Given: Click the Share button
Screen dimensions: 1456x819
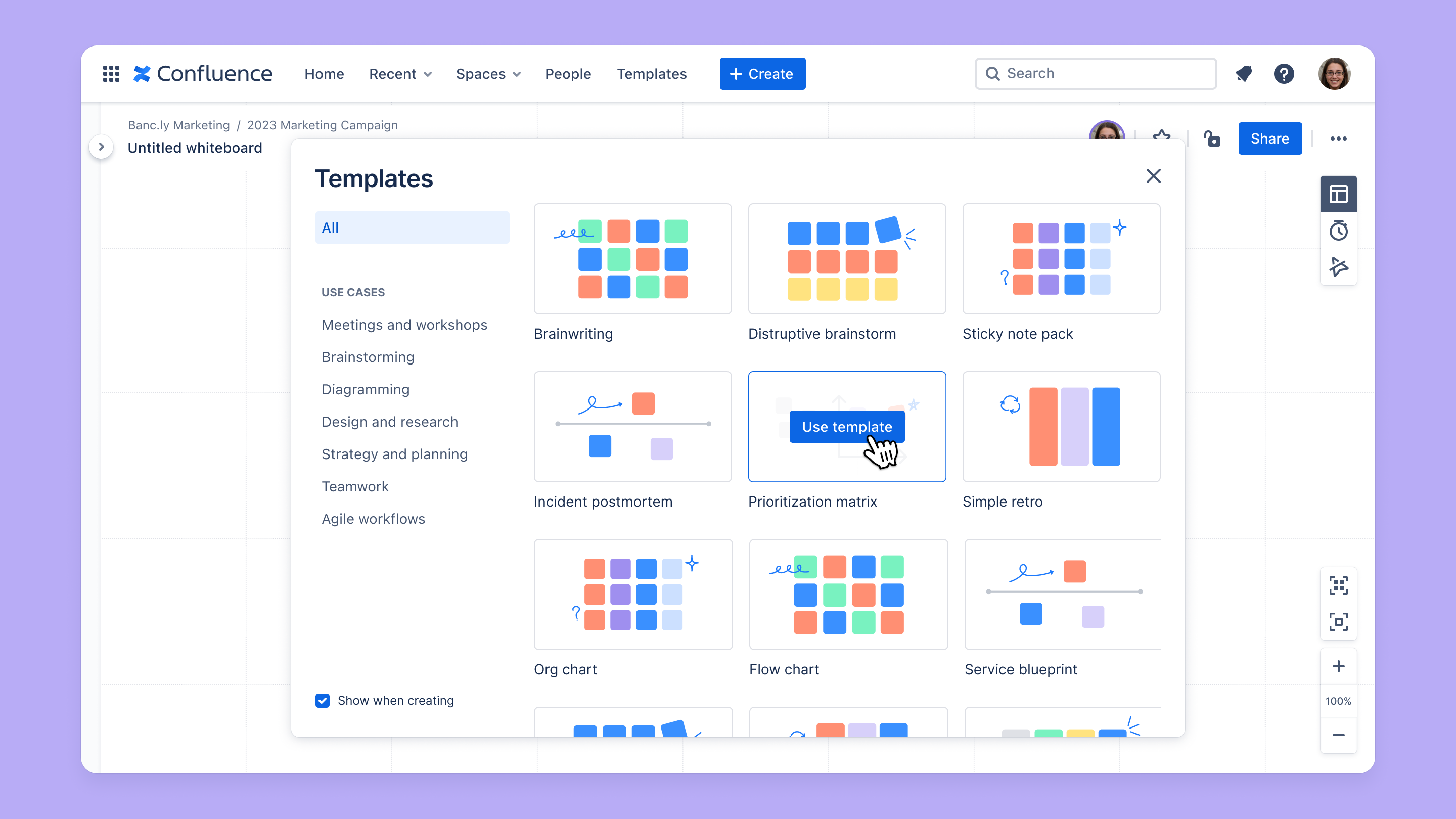Looking at the screenshot, I should point(1270,138).
